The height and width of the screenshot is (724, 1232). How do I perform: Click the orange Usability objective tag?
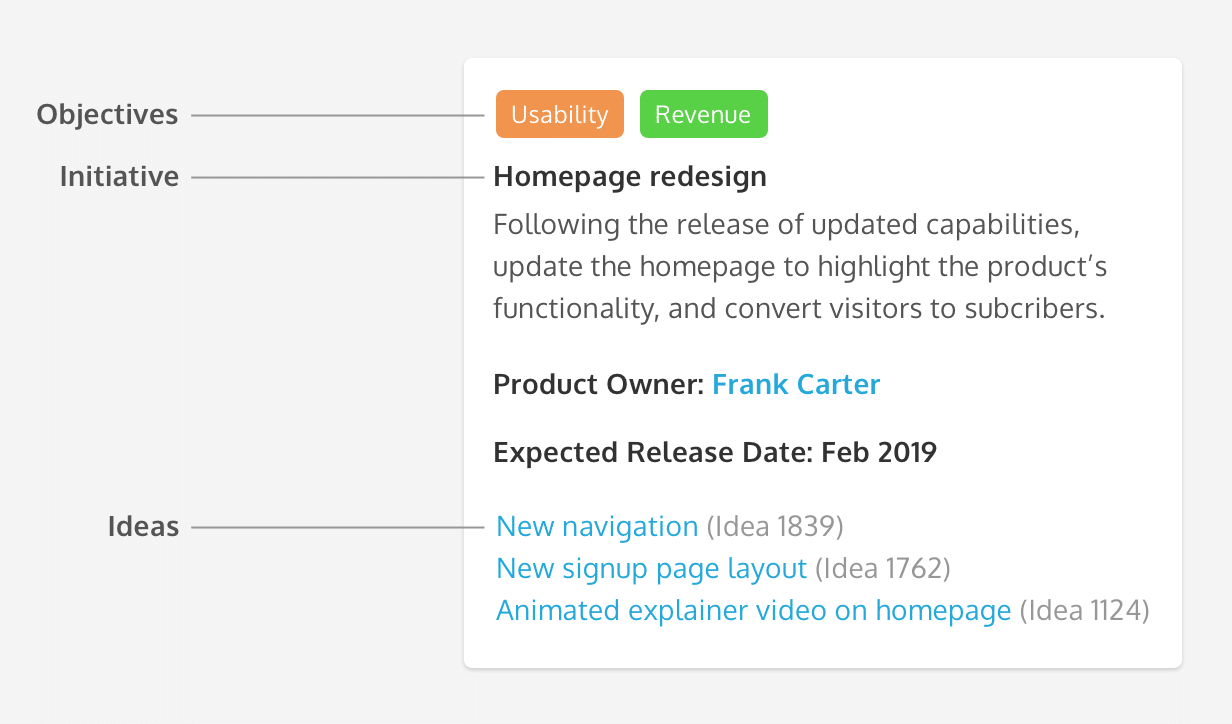560,114
